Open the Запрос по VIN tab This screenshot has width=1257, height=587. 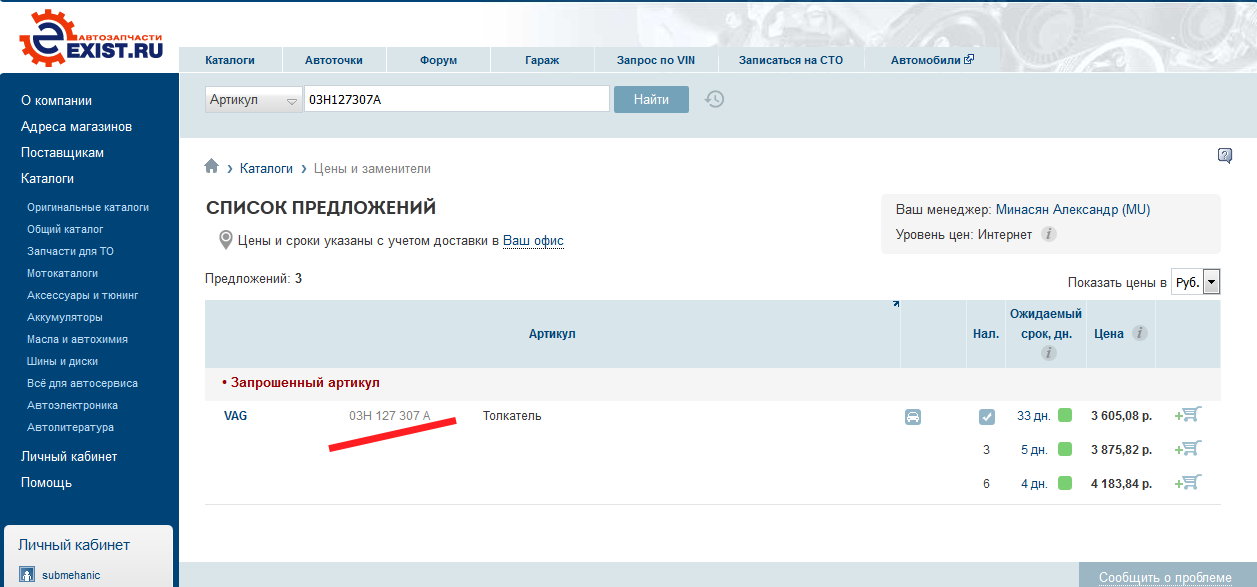point(656,60)
